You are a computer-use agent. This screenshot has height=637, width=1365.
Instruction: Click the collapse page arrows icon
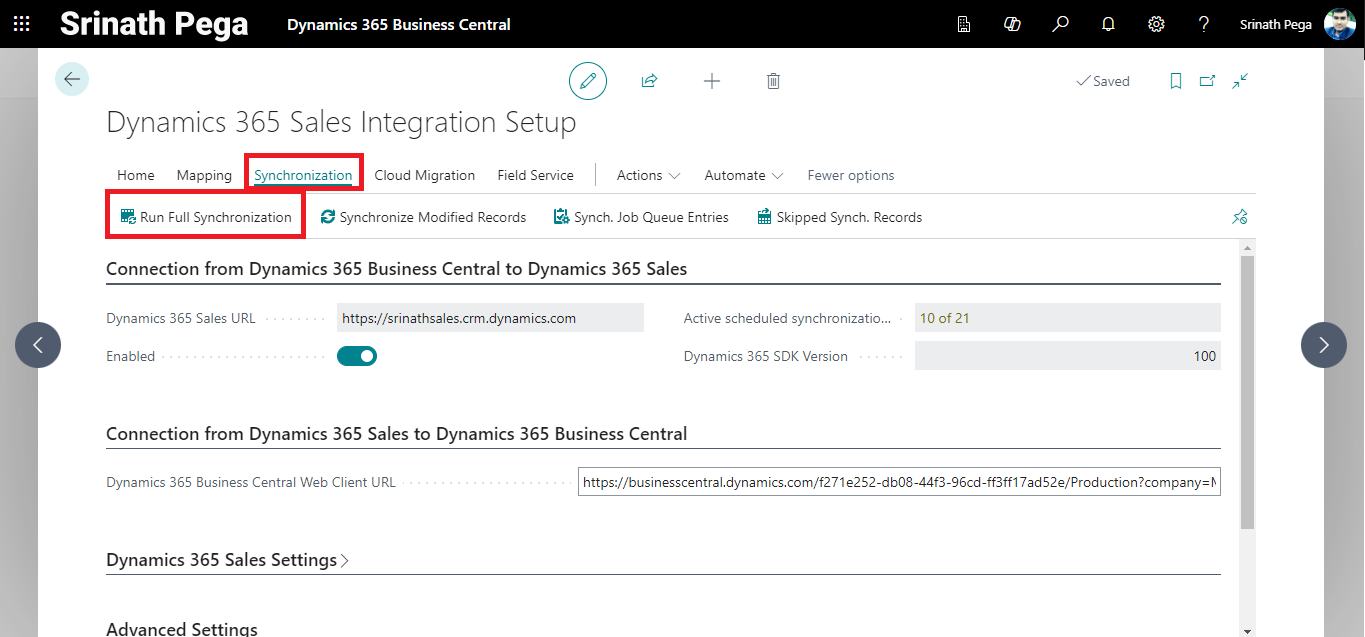pyautogui.click(x=1240, y=81)
